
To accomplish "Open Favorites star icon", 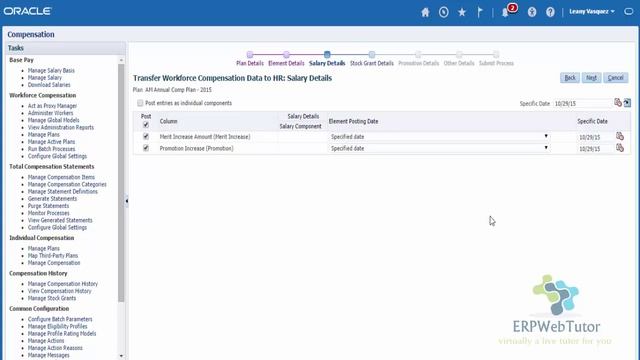I will point(462,12).
